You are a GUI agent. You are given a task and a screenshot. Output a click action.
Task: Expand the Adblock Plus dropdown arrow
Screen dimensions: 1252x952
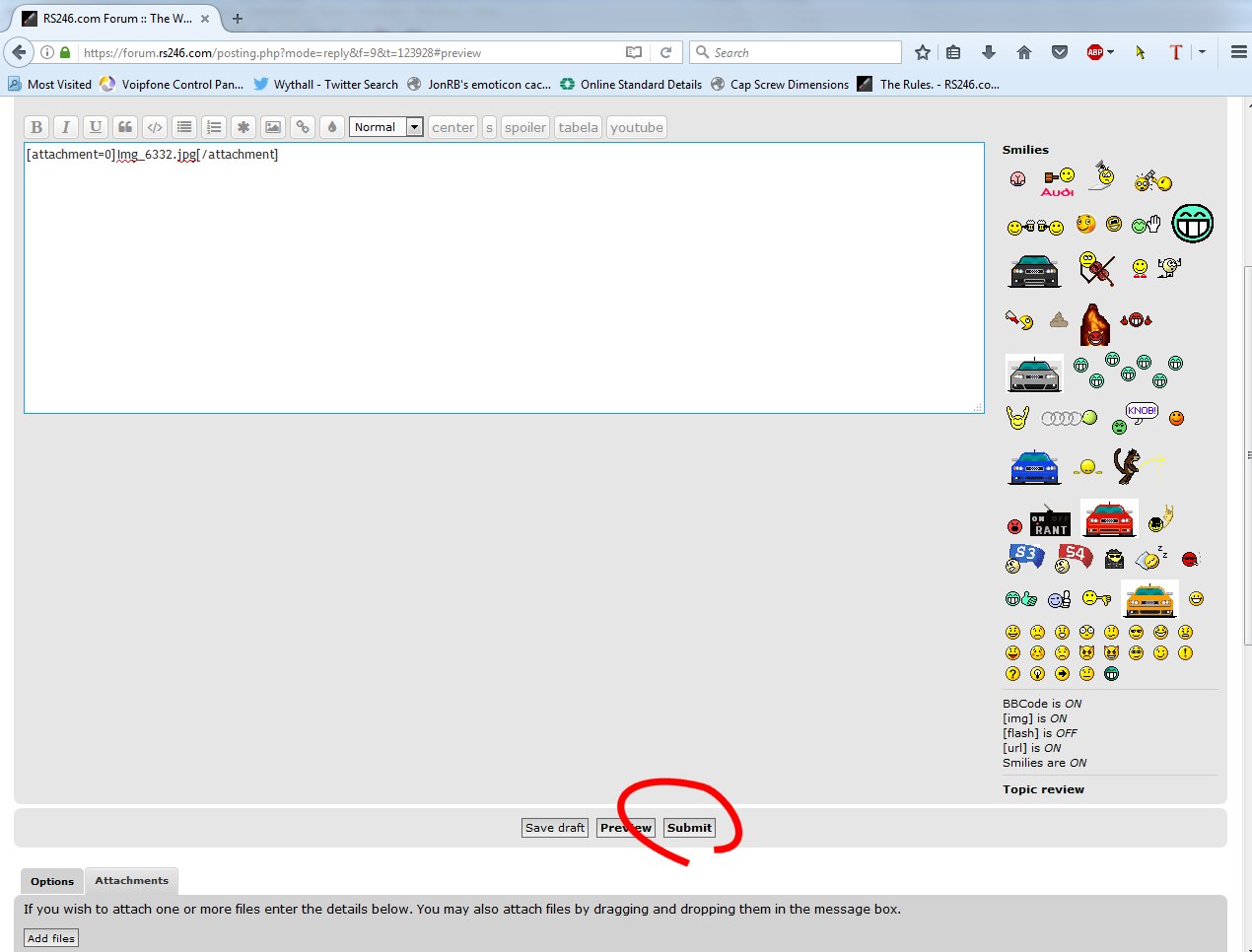pos(1111,52)
